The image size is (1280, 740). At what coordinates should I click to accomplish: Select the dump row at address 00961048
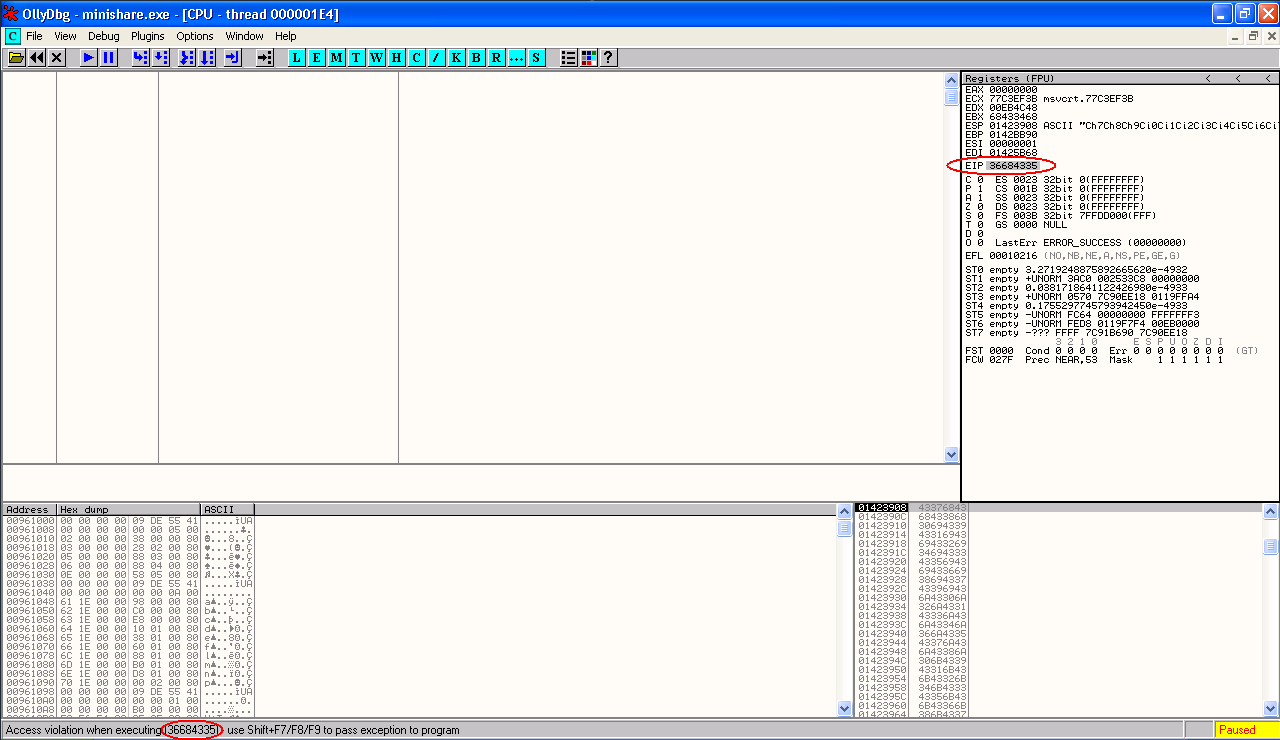point(128,602)
